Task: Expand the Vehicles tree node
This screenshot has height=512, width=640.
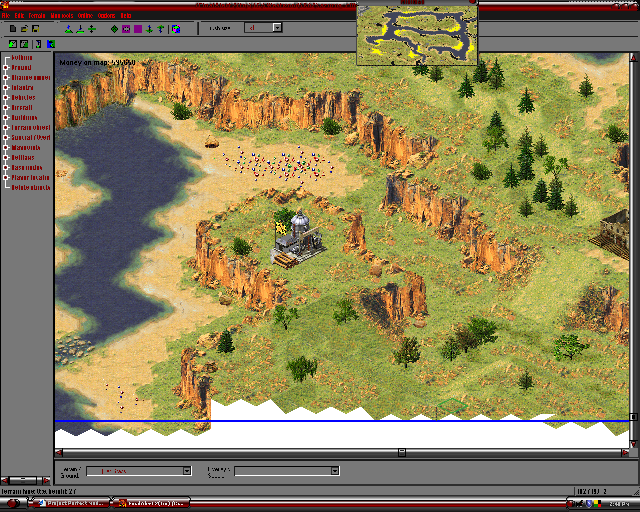Action: pos(6,98)
